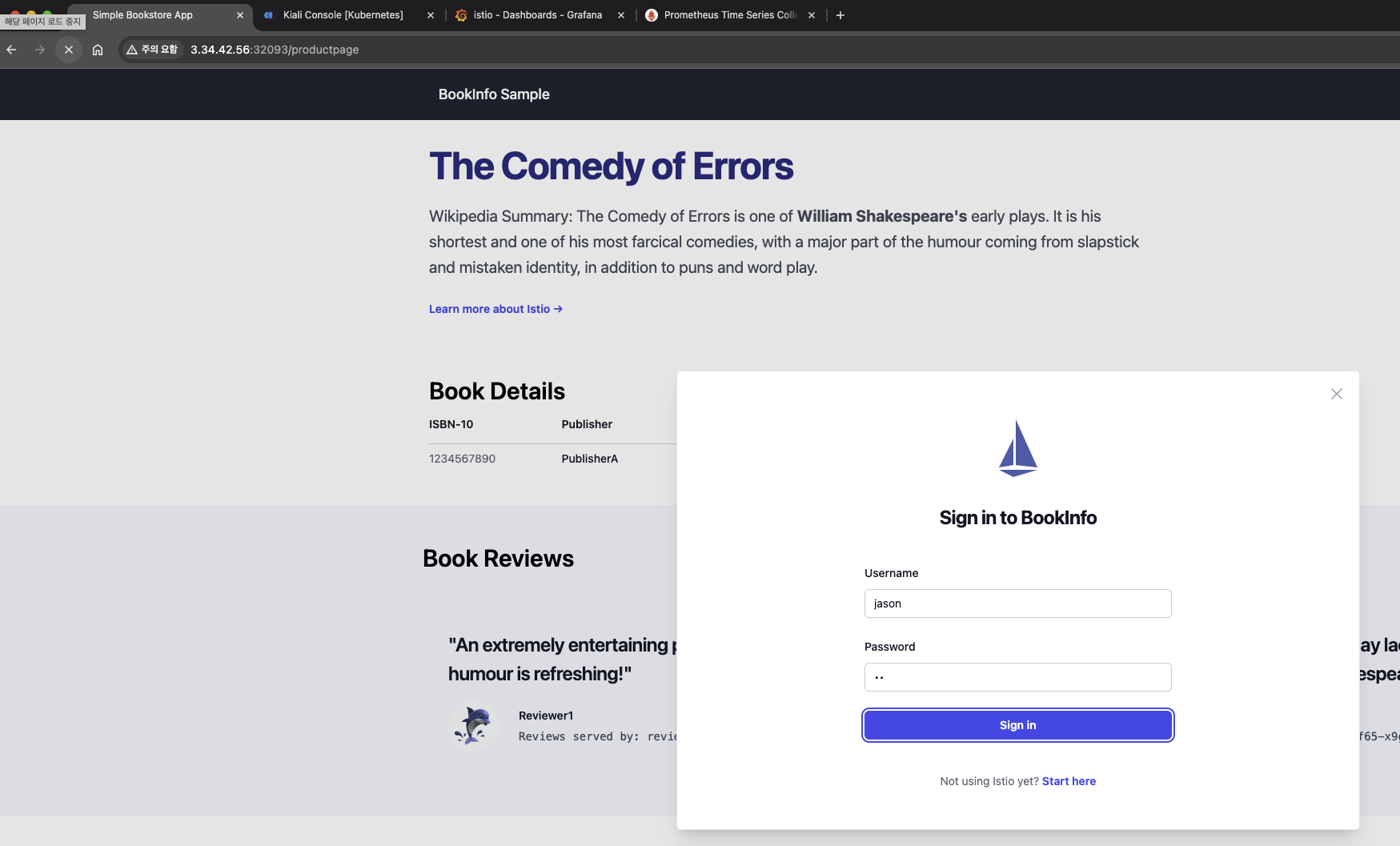Click the Prometheus tab favicon
Viewport: 1400px width, 846px height.
click(652, 15)
